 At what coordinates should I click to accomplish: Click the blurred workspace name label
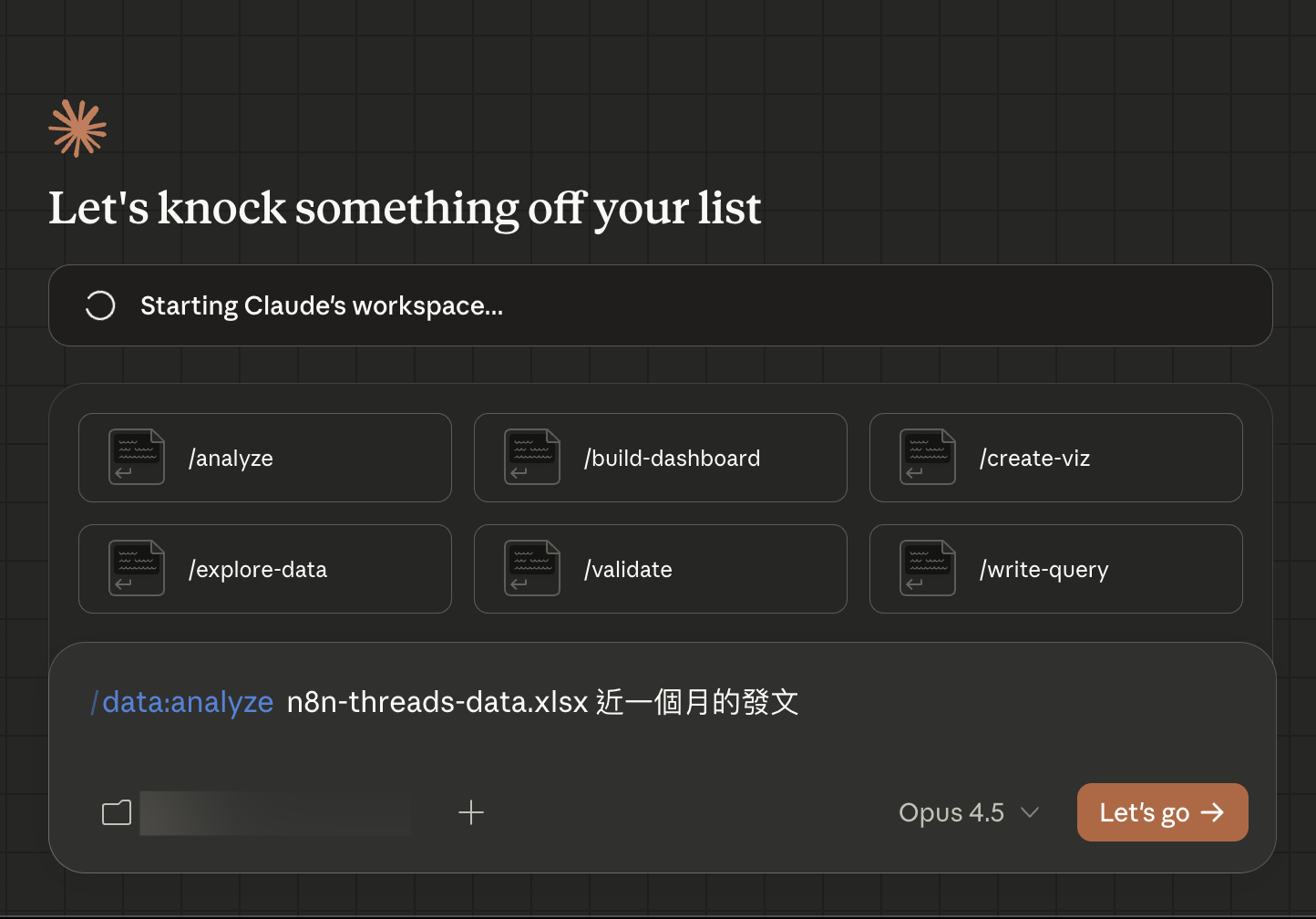(x=273, y=812)
